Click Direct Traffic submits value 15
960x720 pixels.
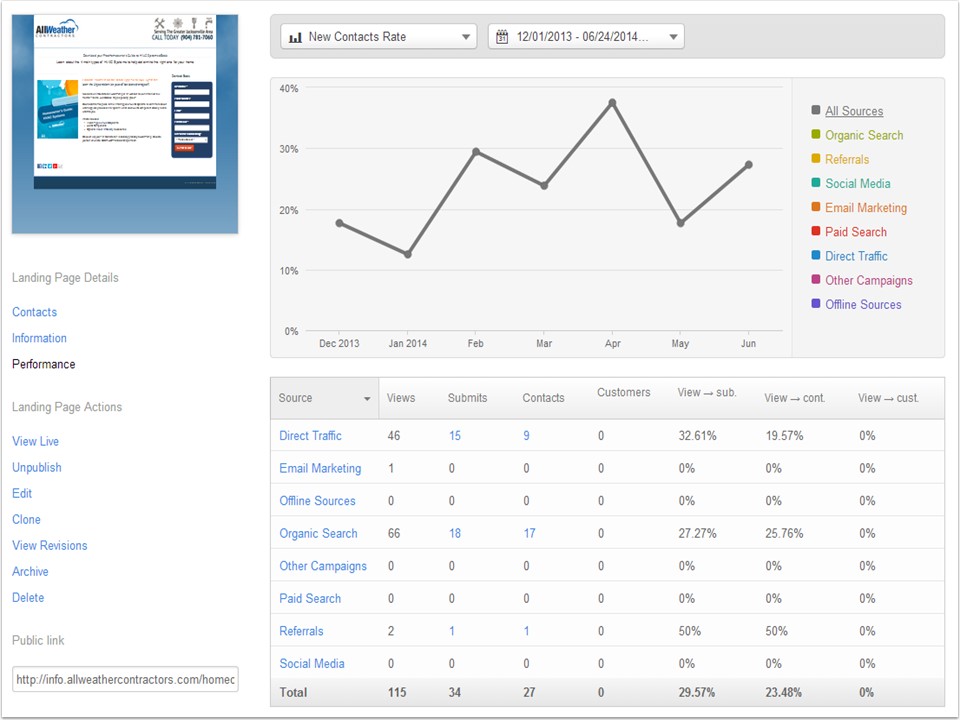pos(454,435)
